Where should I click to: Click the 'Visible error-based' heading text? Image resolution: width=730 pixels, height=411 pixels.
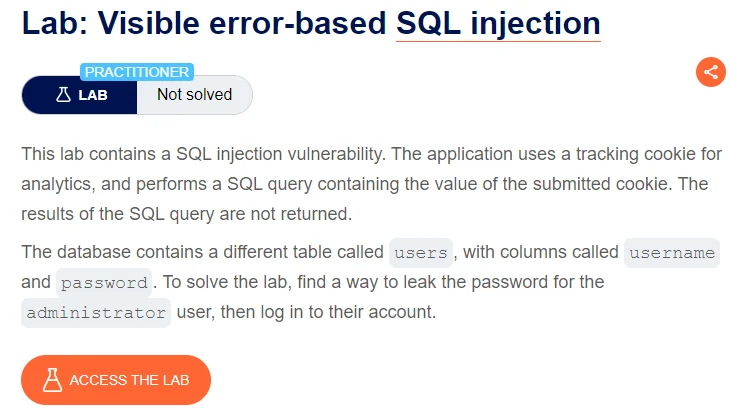242,23
